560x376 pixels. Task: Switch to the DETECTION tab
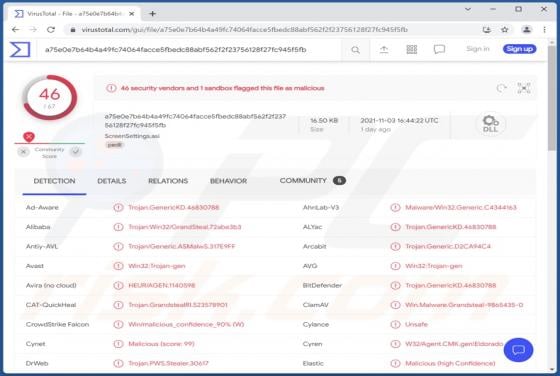pyautogui.click(x=54, y=181)
